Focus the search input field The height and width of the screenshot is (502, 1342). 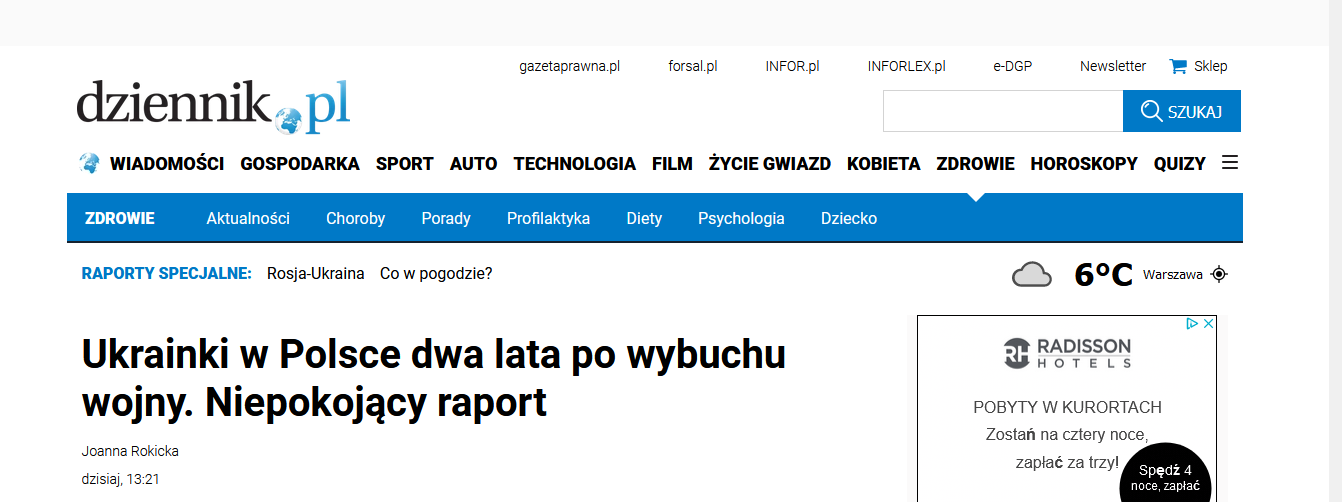(1002, 111)
